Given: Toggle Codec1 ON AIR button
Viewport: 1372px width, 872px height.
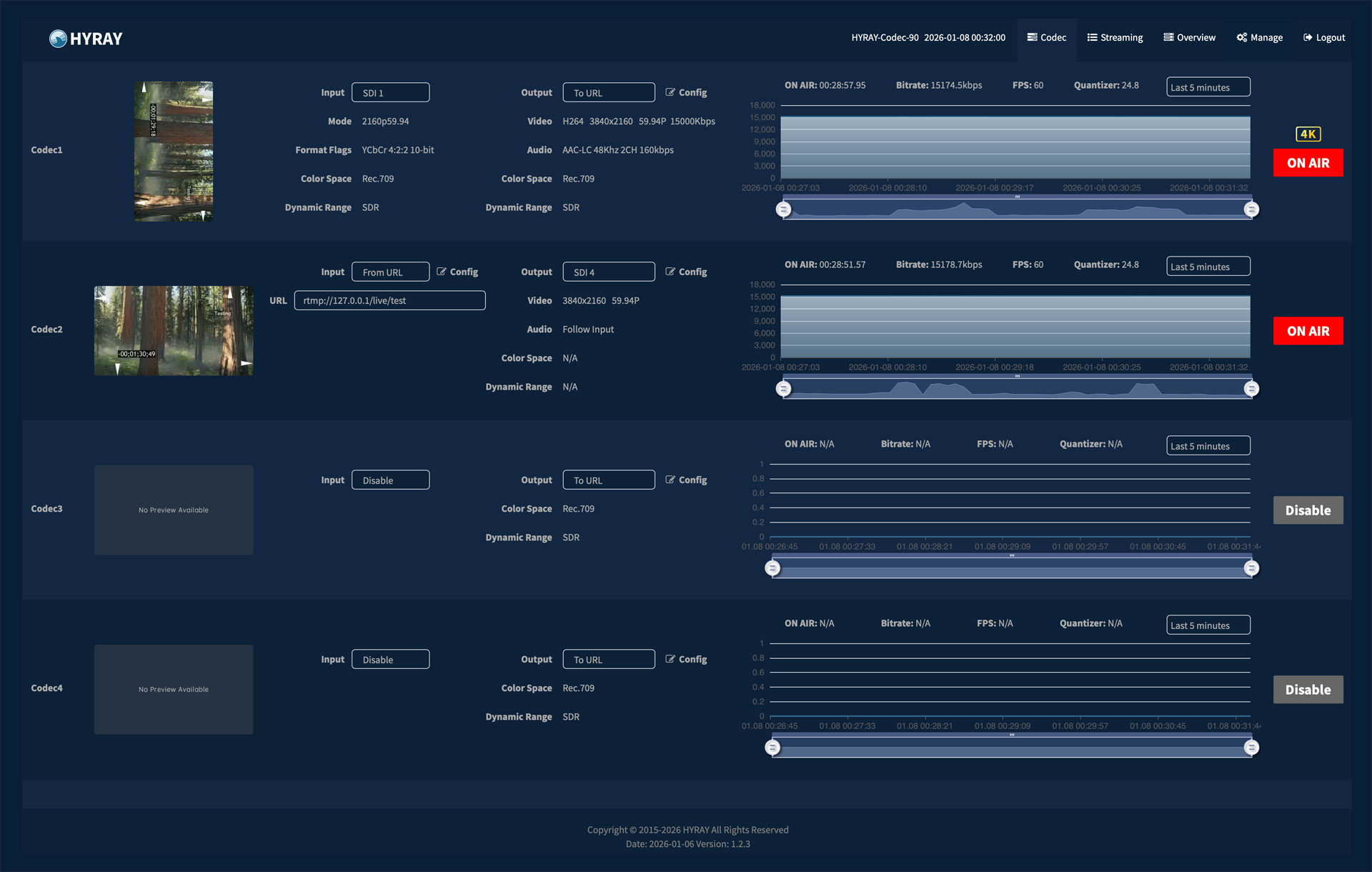Looking at the screenshot, I should coord(1308,163).
